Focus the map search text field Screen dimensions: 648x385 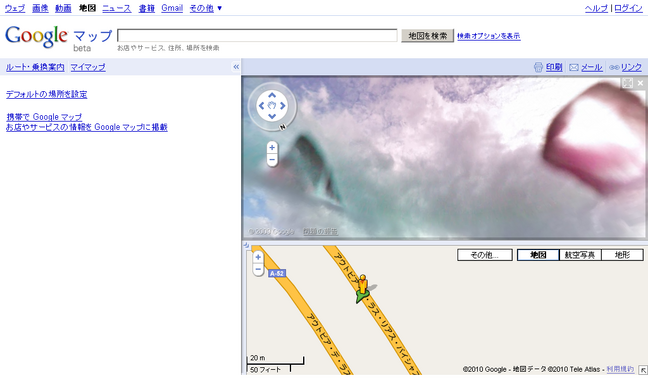coord(257,36)
